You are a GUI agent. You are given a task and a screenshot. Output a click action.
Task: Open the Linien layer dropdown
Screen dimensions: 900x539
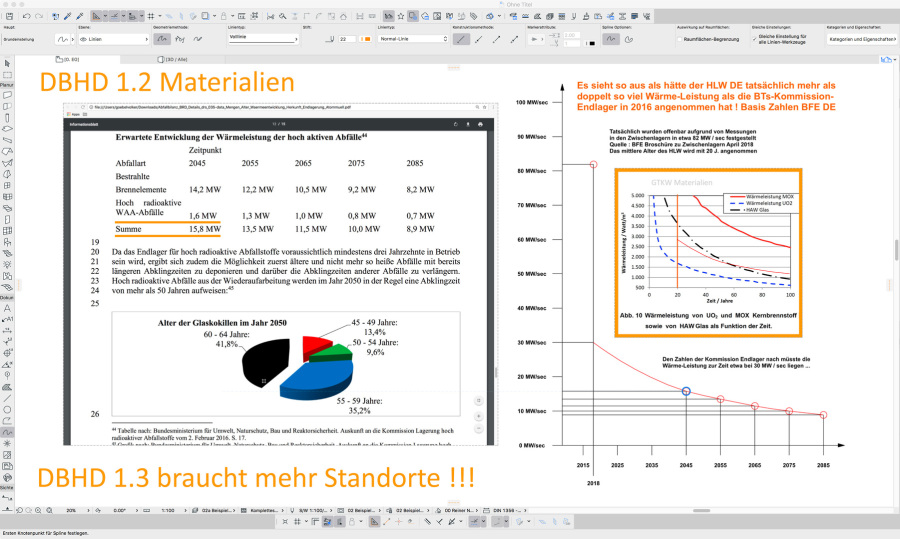click(x=106, y=38)
